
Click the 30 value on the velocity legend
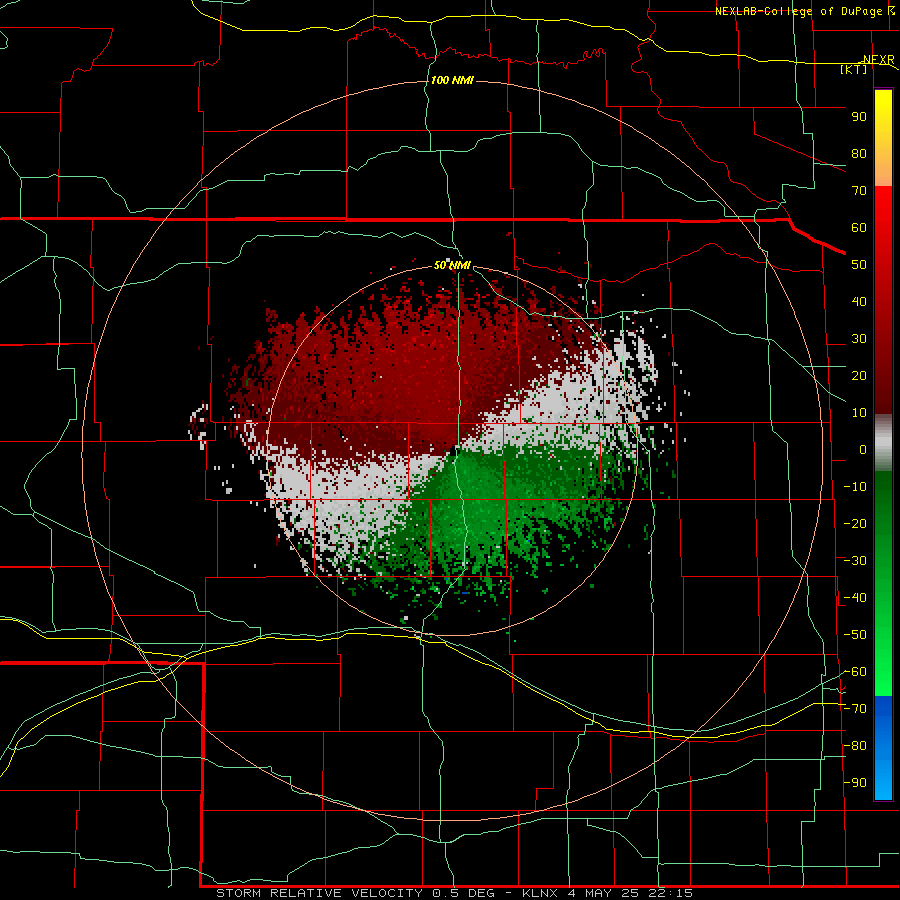point(859,339)
